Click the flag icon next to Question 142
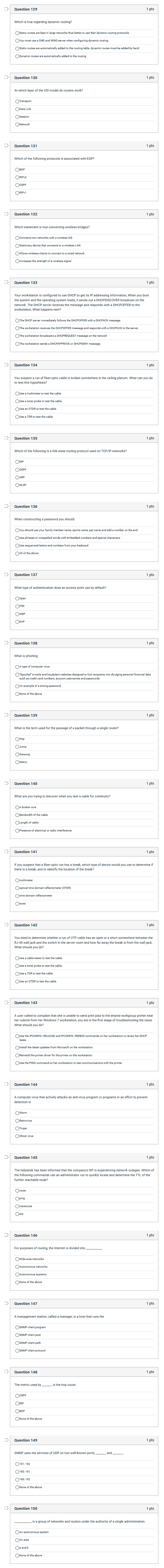The height and width of the screenshot is (1568, 164). 5,924
